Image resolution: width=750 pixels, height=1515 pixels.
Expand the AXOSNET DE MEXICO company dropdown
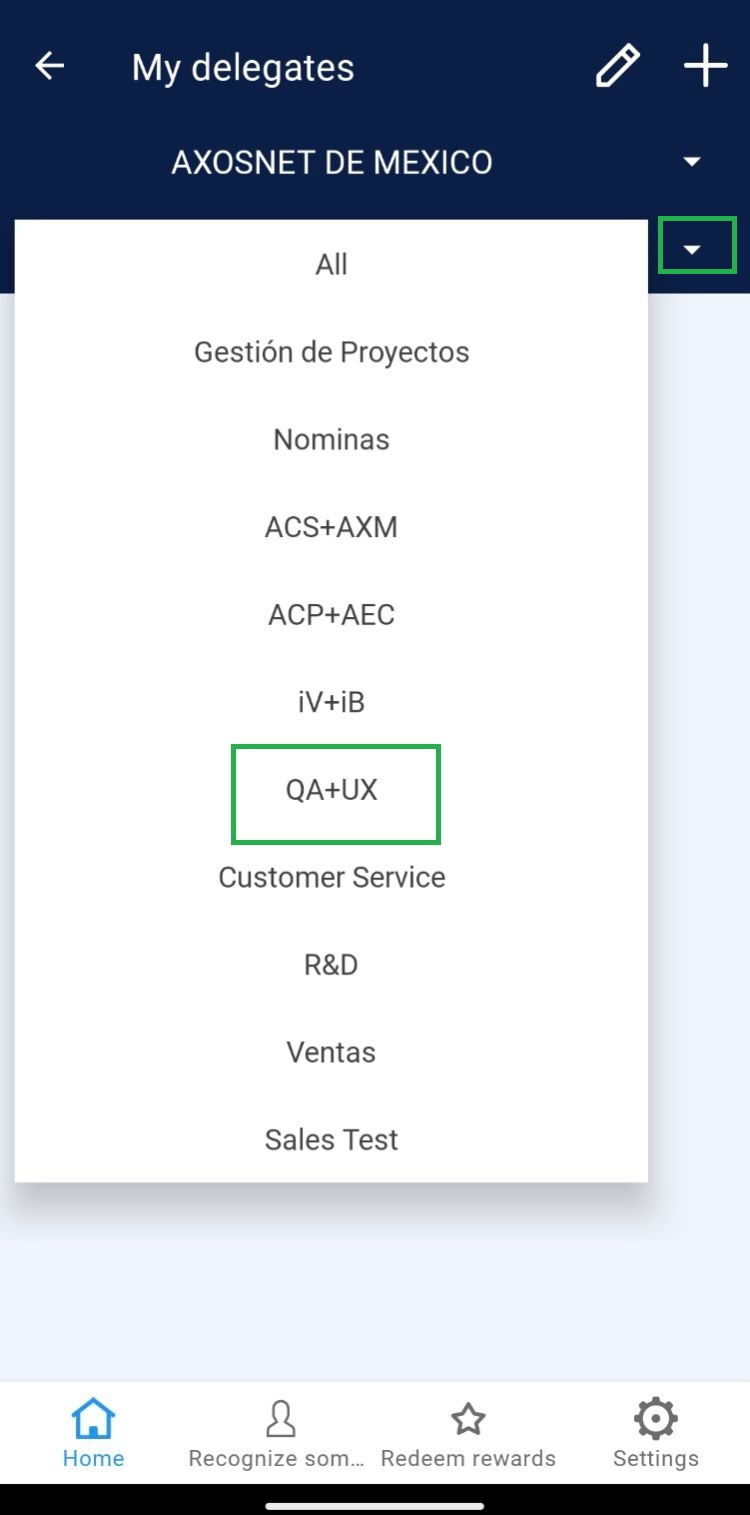(691, 162)
